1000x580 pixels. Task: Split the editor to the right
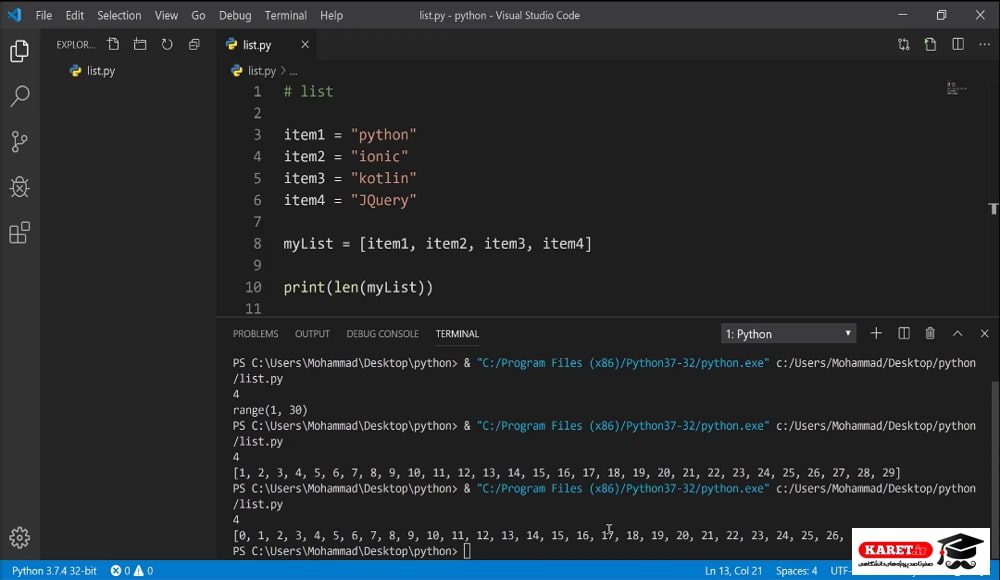click(x=958, y=44)
